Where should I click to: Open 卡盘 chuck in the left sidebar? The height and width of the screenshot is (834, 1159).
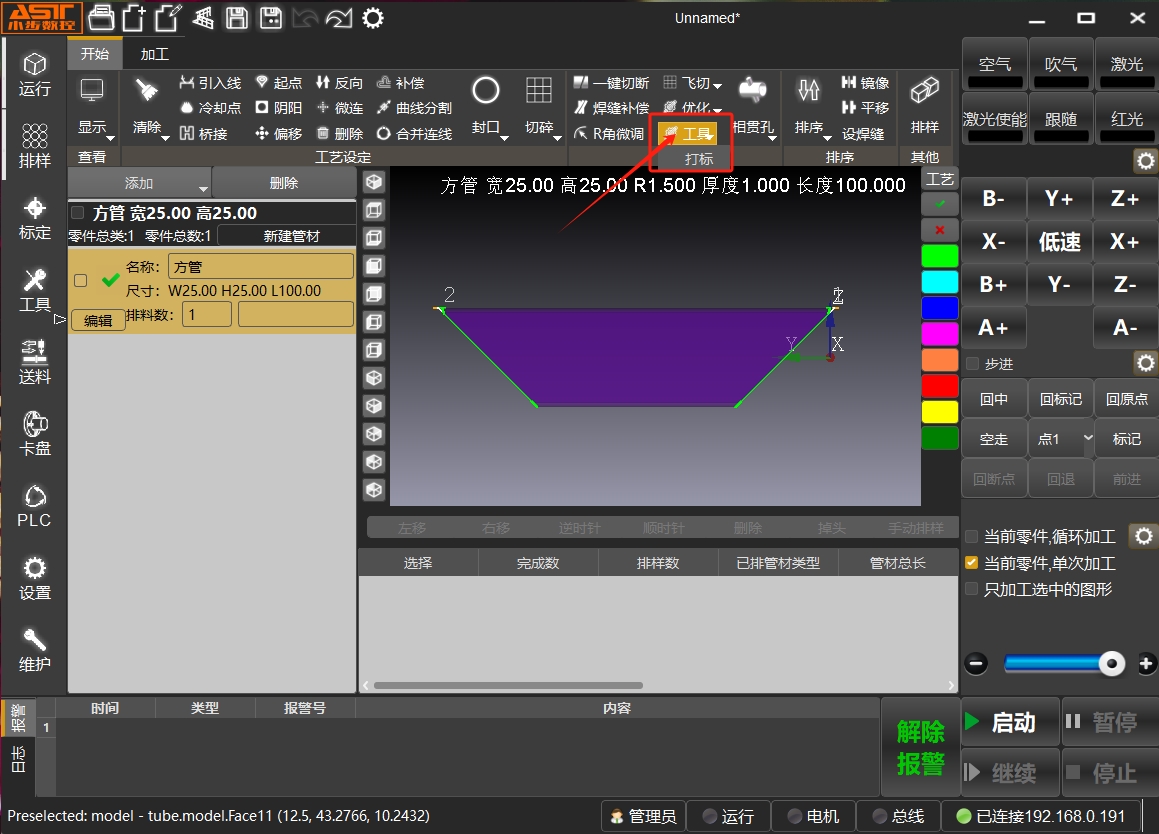pyautogui.click(x=35, y=435)
